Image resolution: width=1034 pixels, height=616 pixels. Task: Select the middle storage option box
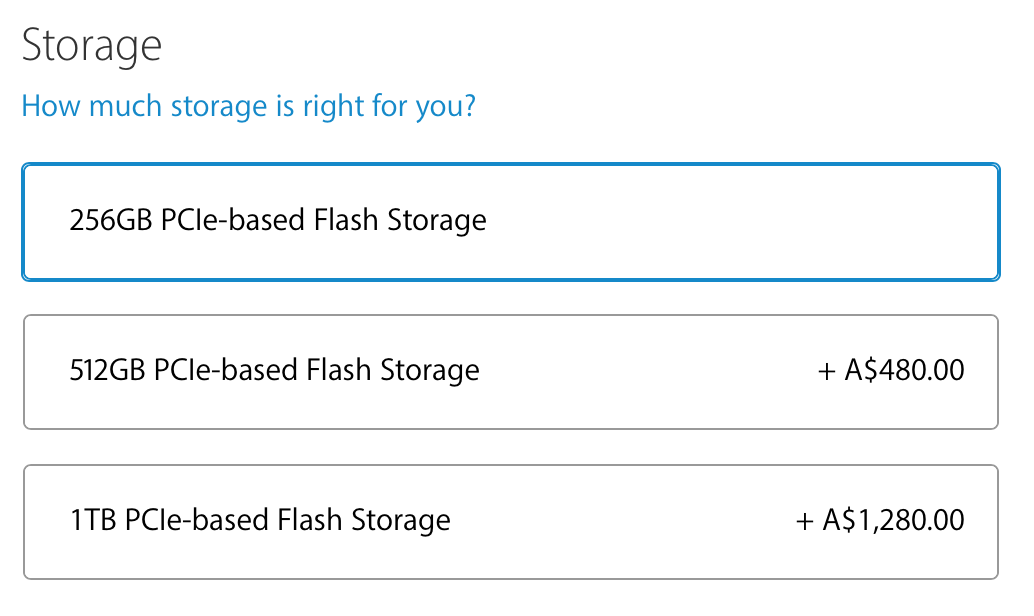coord(510,371)
